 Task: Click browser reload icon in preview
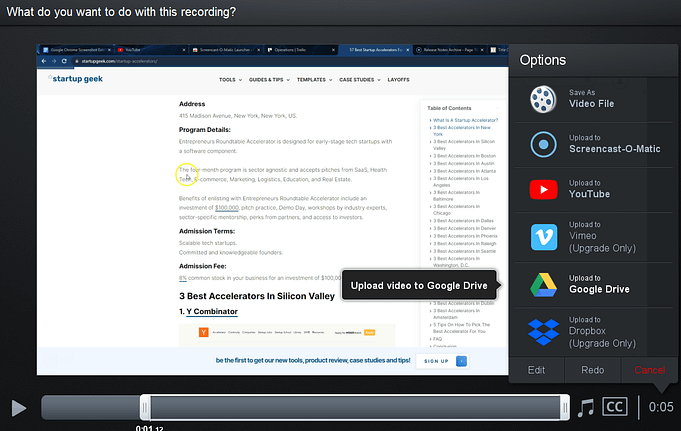coord(64,61)
